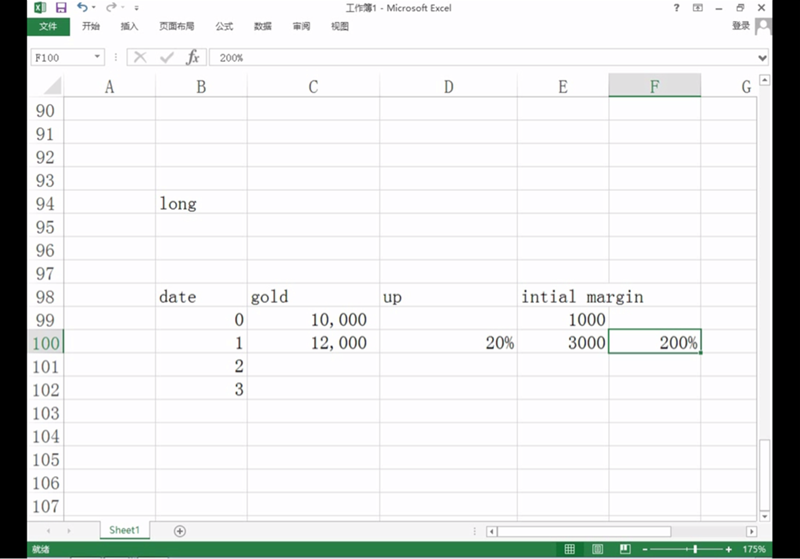Switch to the 开始 Home tab

[x=91, y=27]
